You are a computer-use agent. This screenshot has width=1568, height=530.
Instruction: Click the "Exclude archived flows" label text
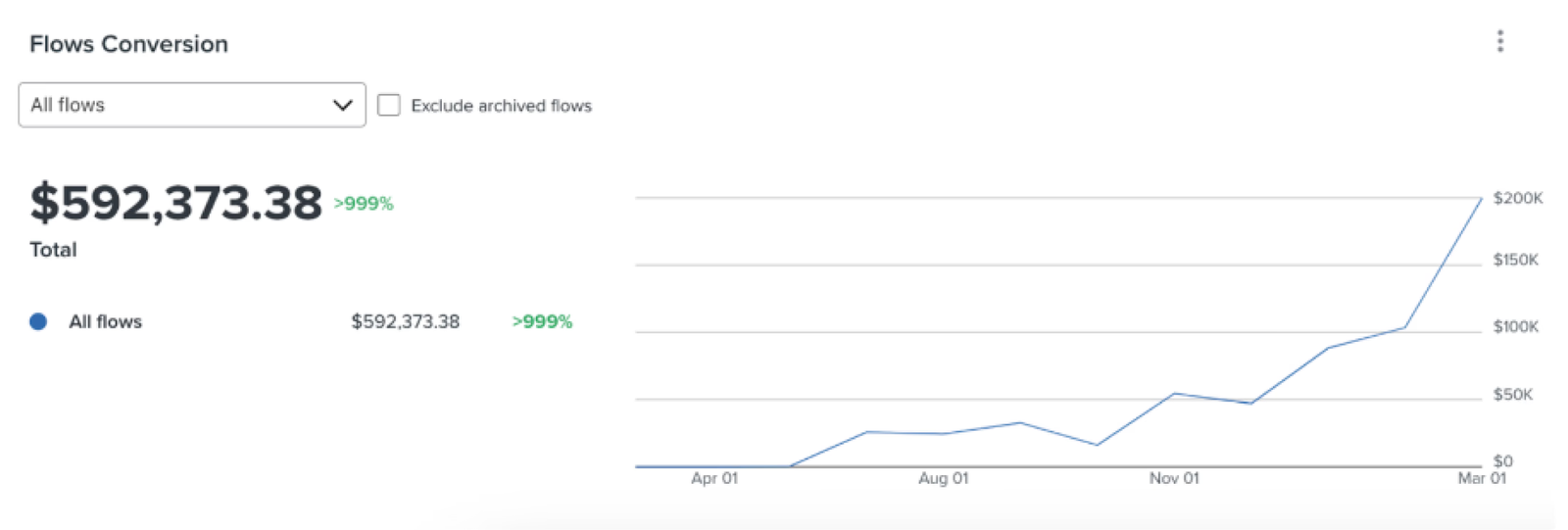[x=501, y=106]
